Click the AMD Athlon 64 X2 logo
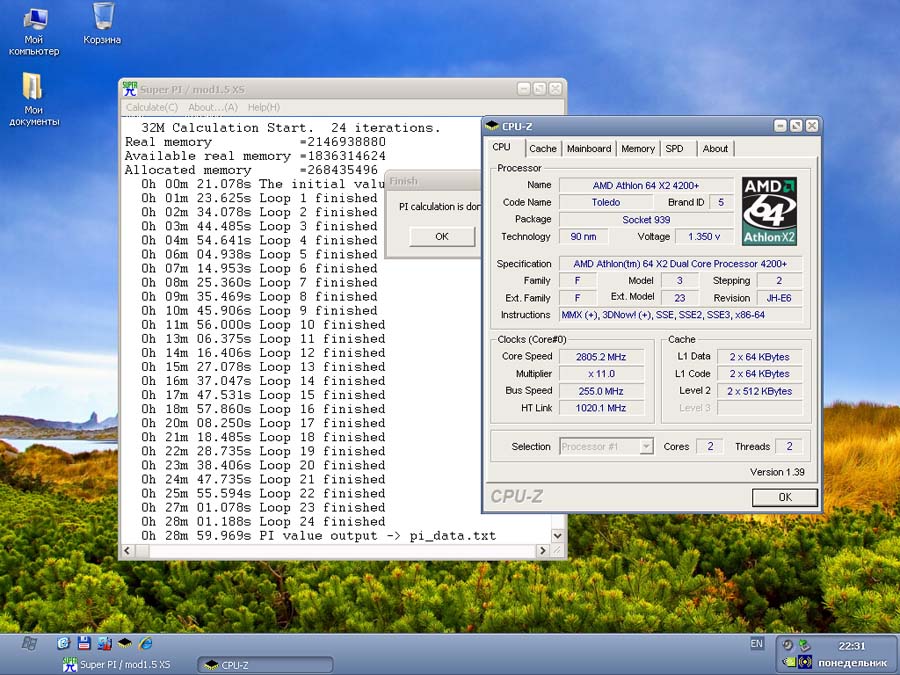900x675 pixels. click(x=769, y=211)
